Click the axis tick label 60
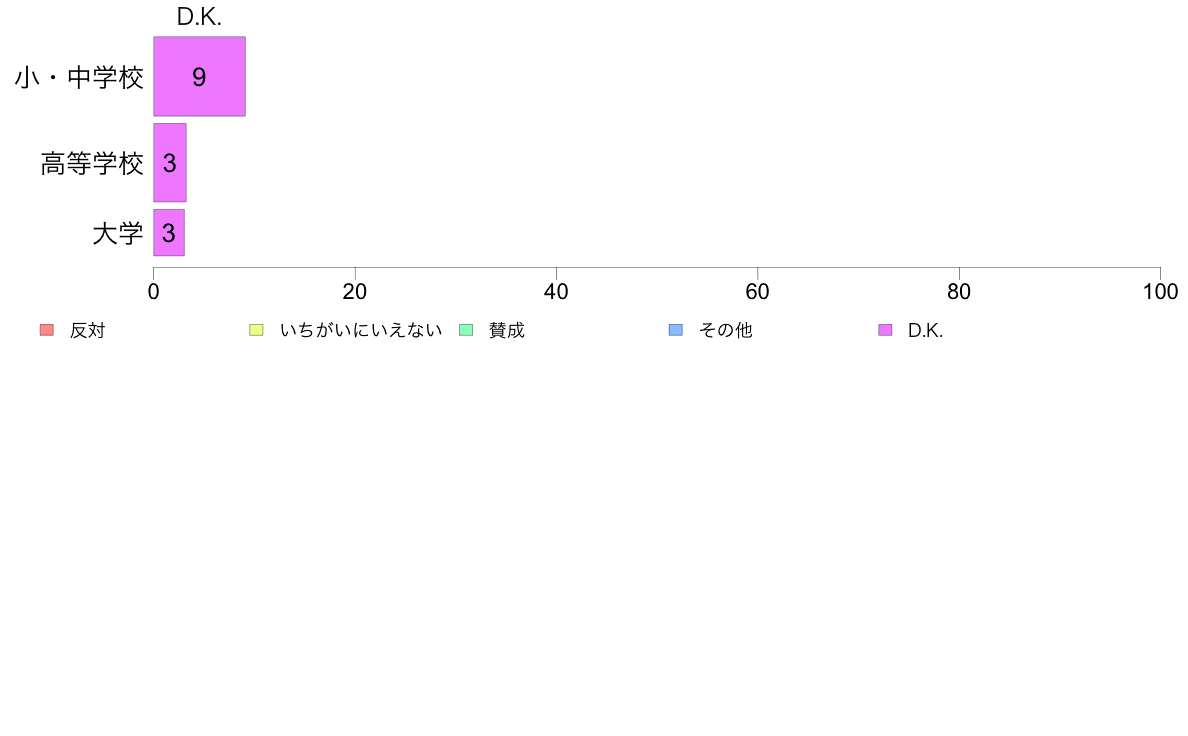This screenshot has width=1188, height=736. [757, 292]
